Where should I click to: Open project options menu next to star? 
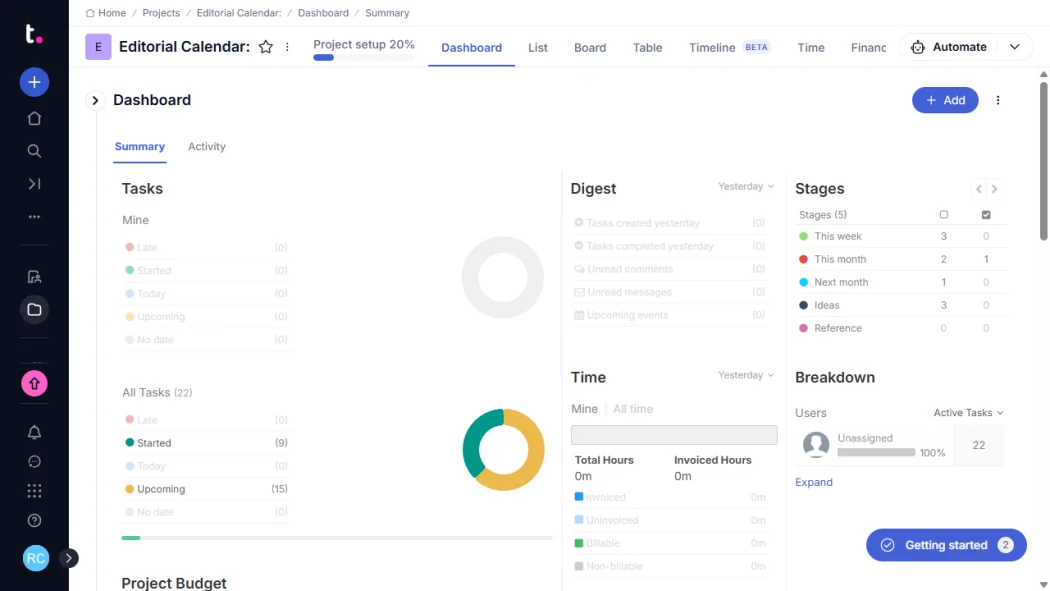287,47
